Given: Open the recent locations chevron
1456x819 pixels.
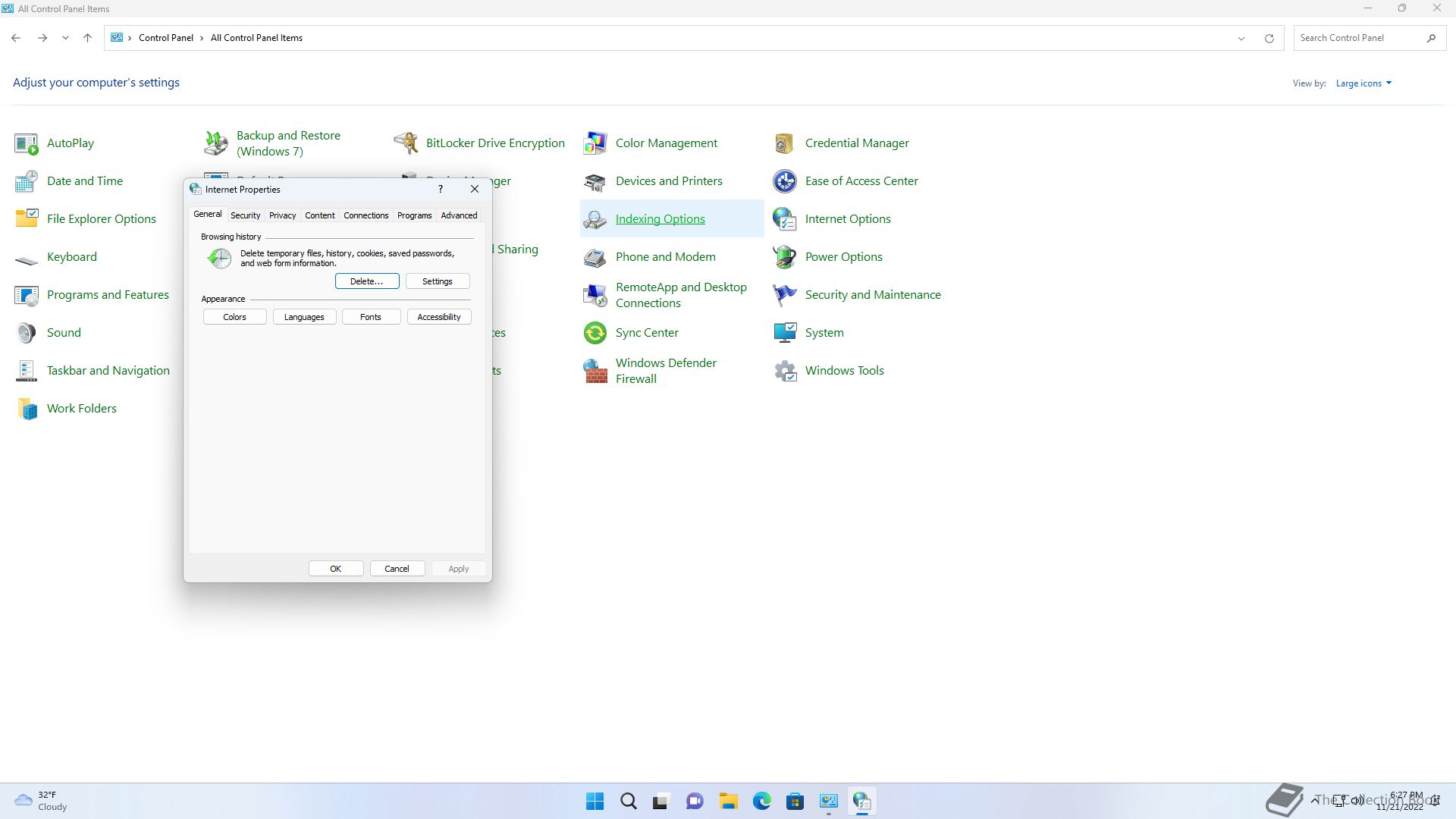Looking at the screenshot, I should tap(66, 38).
